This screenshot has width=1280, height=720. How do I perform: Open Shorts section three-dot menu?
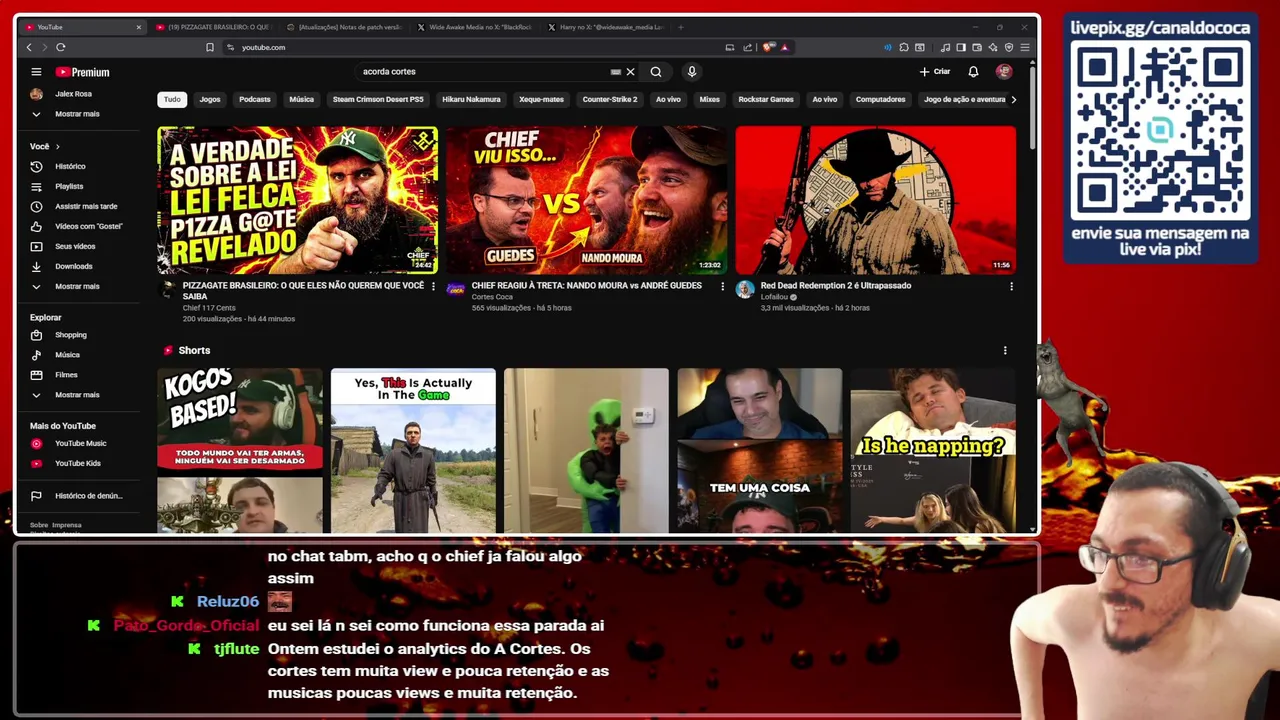point(1005,351)
